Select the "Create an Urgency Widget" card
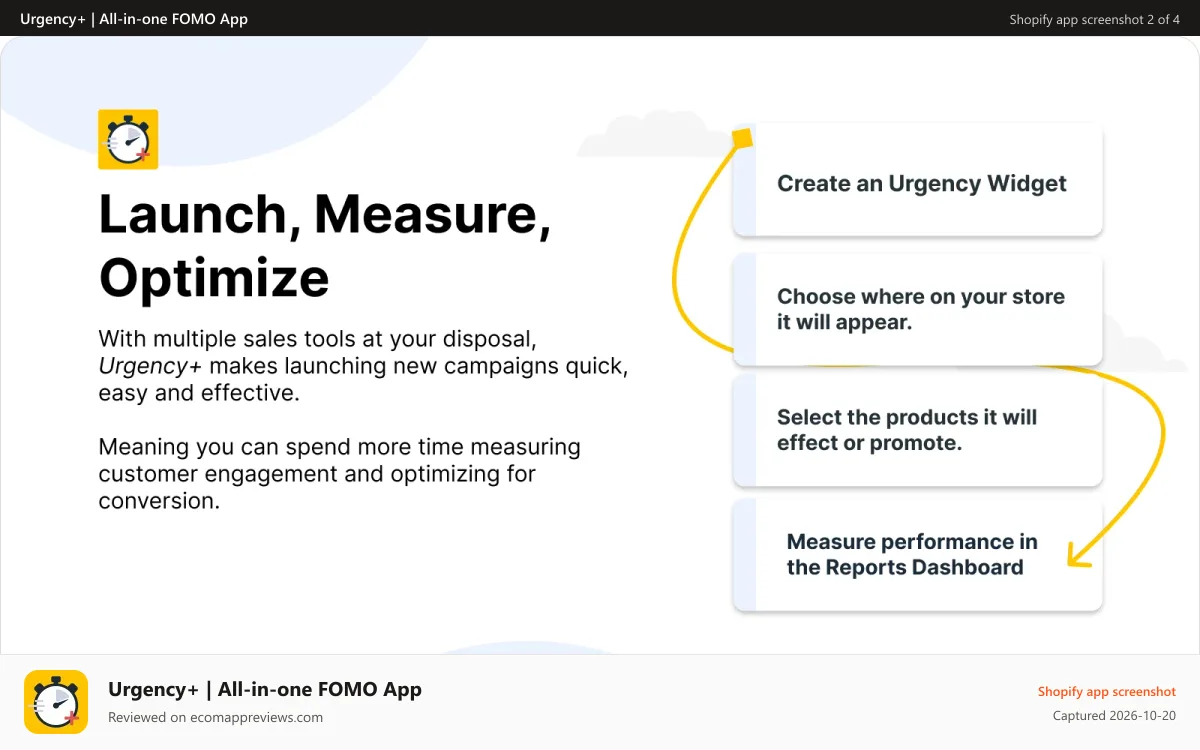 917,180
